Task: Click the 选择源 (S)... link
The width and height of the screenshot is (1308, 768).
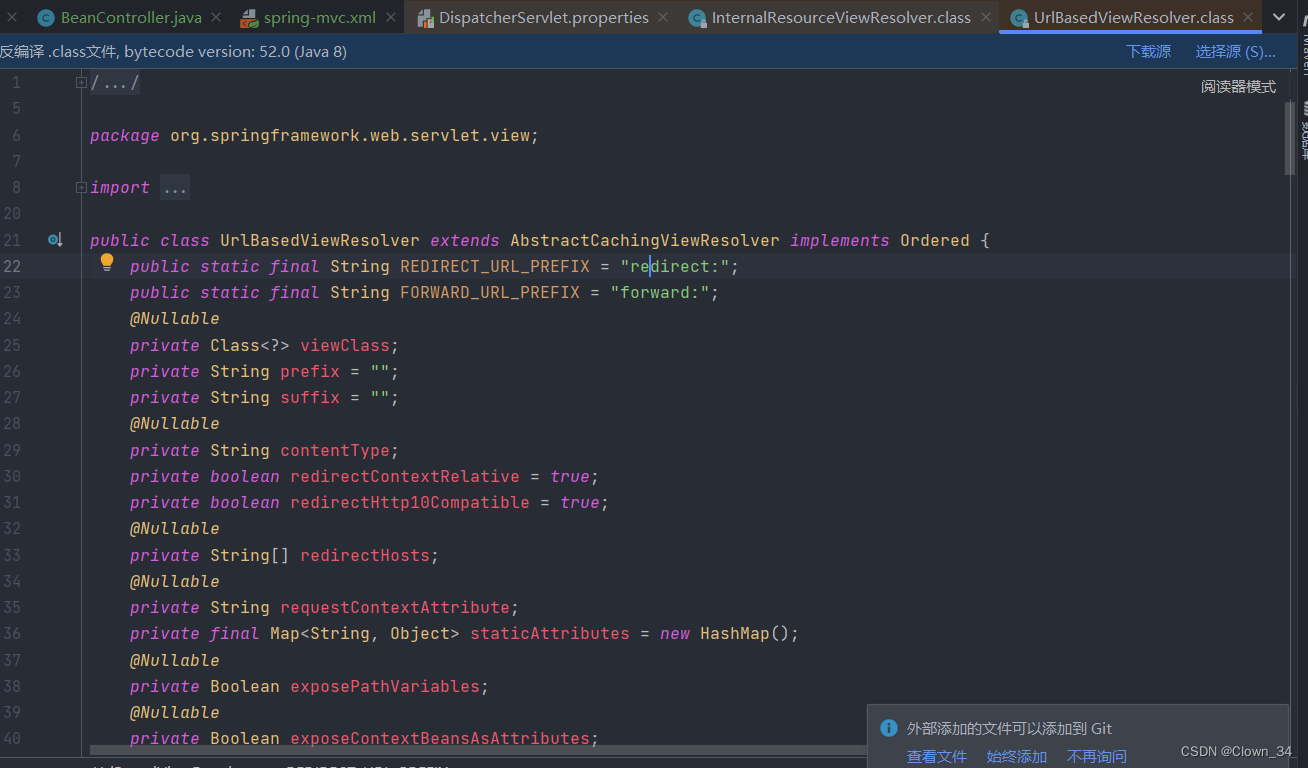Action: pos(1235,52)
